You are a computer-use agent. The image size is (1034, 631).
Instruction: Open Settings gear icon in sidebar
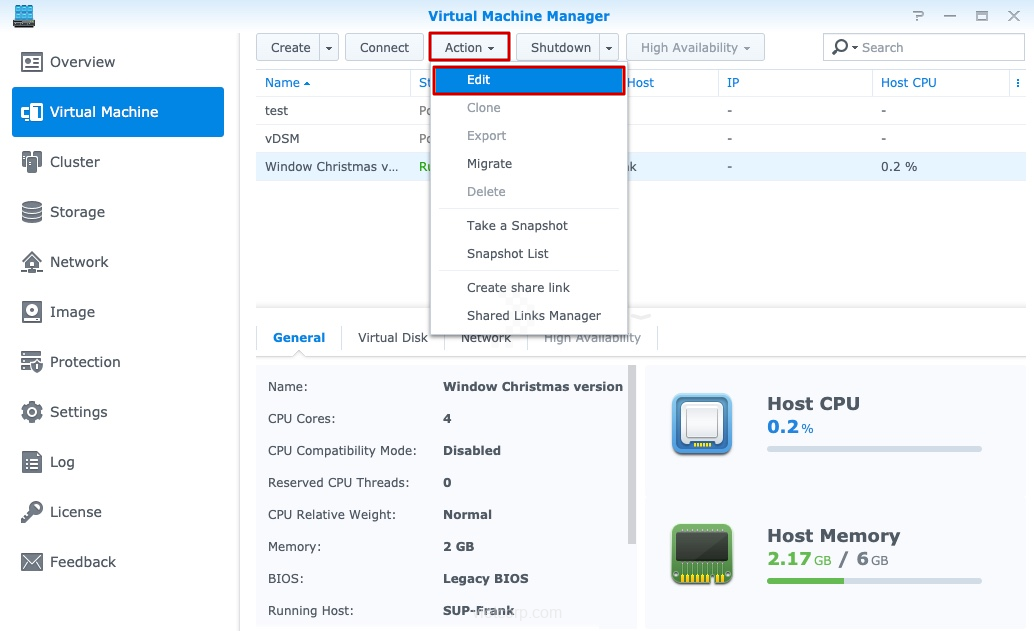pyautogui.click(x=32, y=412)
